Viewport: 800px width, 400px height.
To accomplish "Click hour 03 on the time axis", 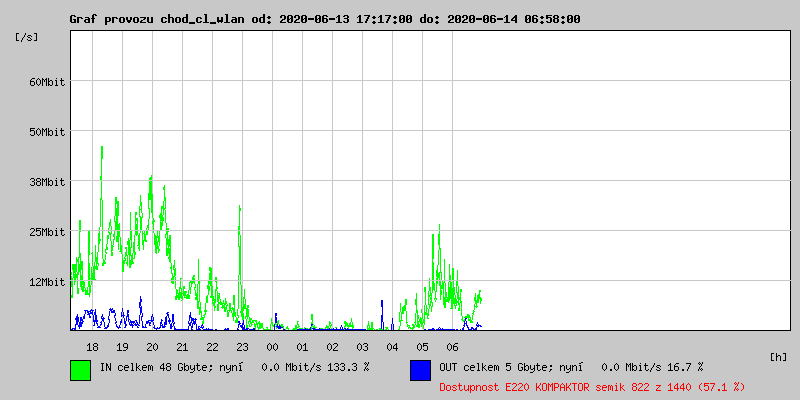I will coord(362,347).
